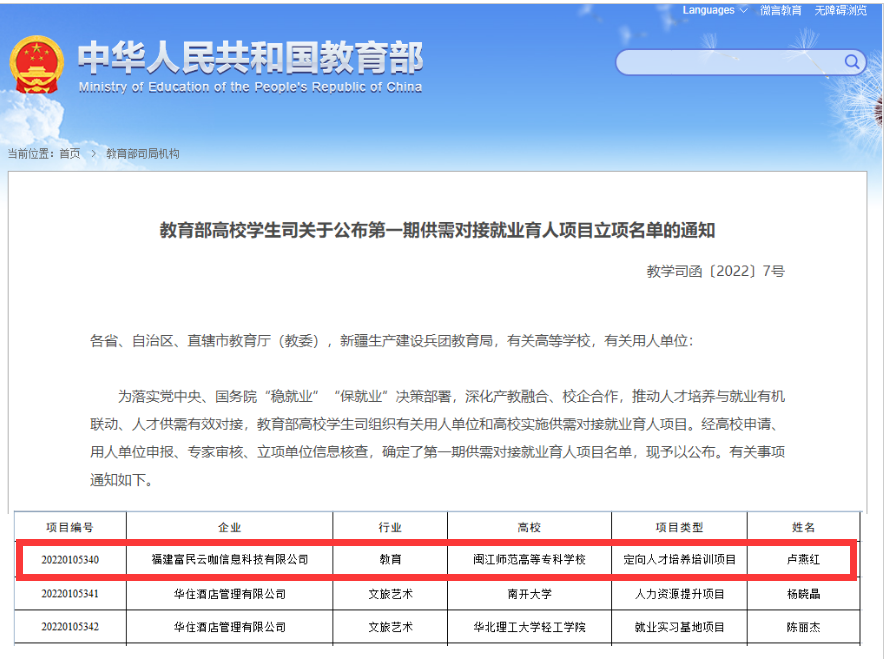
Task: Go to 首页 in the breadcrumb
Action: pyautogui.click(x=69, y=154)
